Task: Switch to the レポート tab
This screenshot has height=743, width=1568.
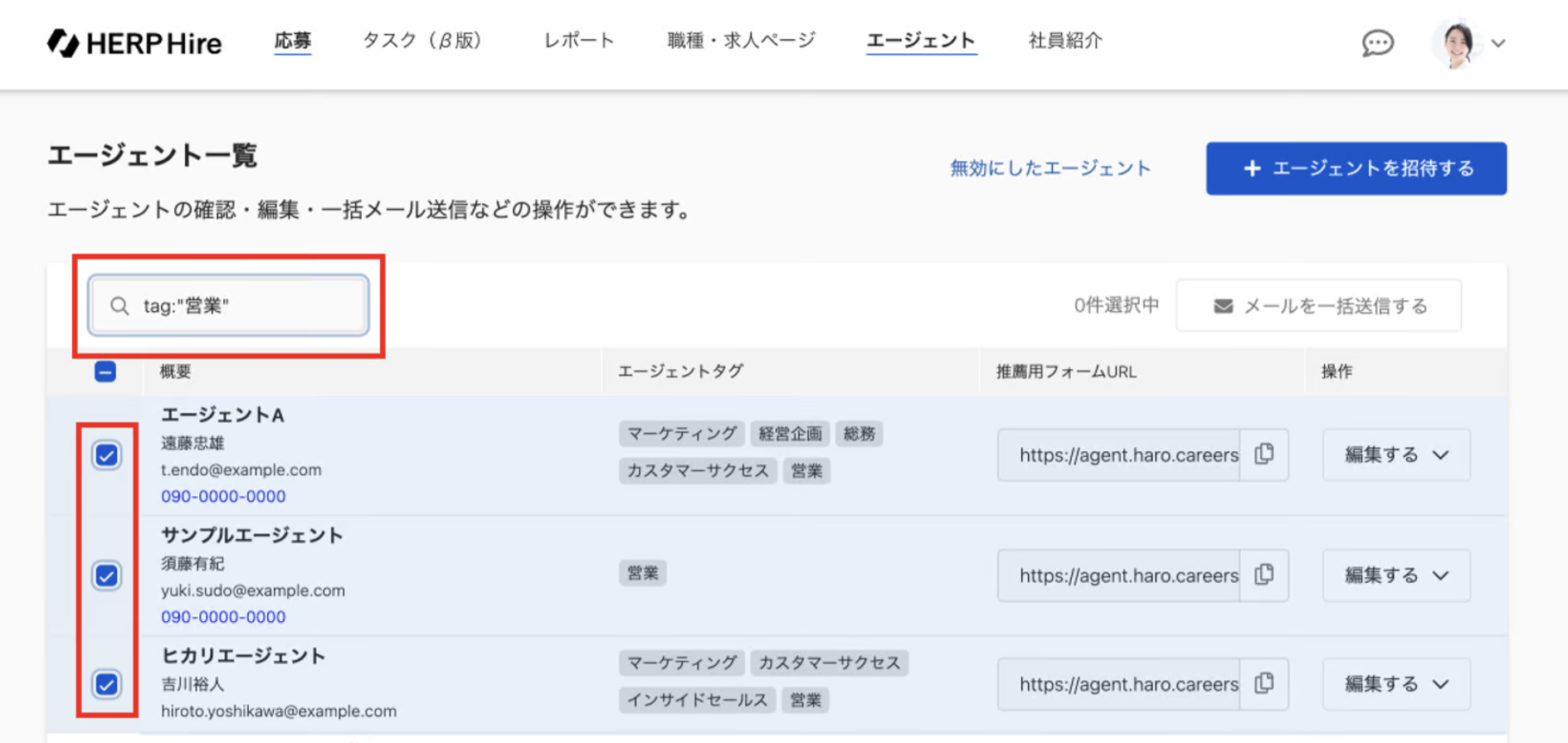Action: coord(578,41)
